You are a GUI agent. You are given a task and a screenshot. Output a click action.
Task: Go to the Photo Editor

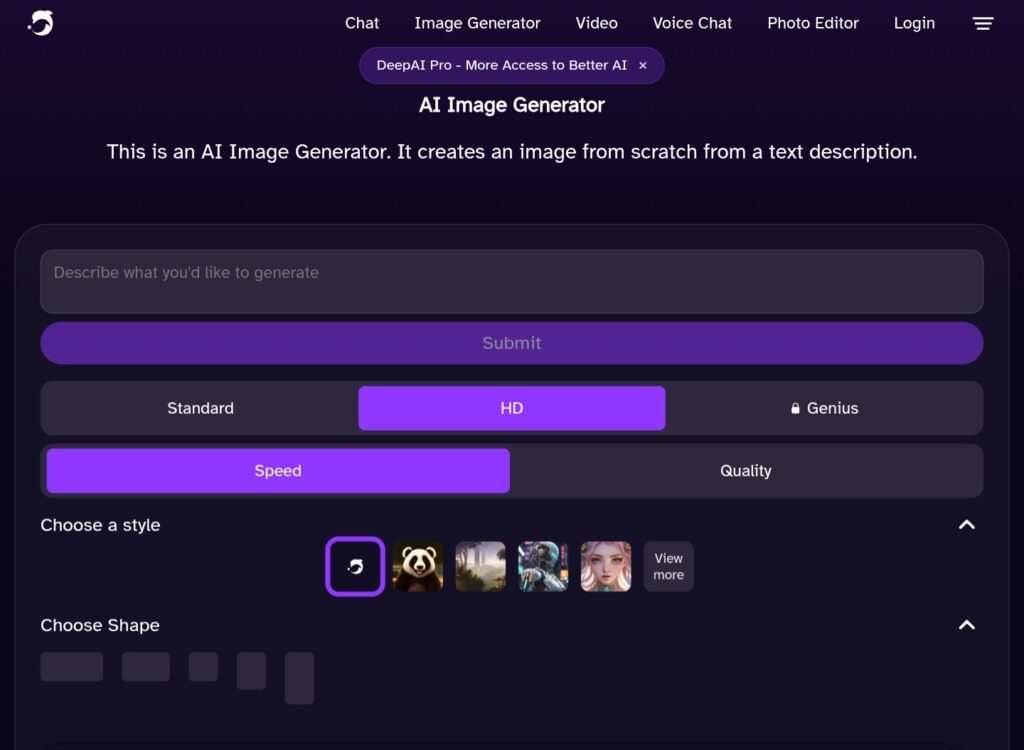pyautogui.click(x=813, y=23)
